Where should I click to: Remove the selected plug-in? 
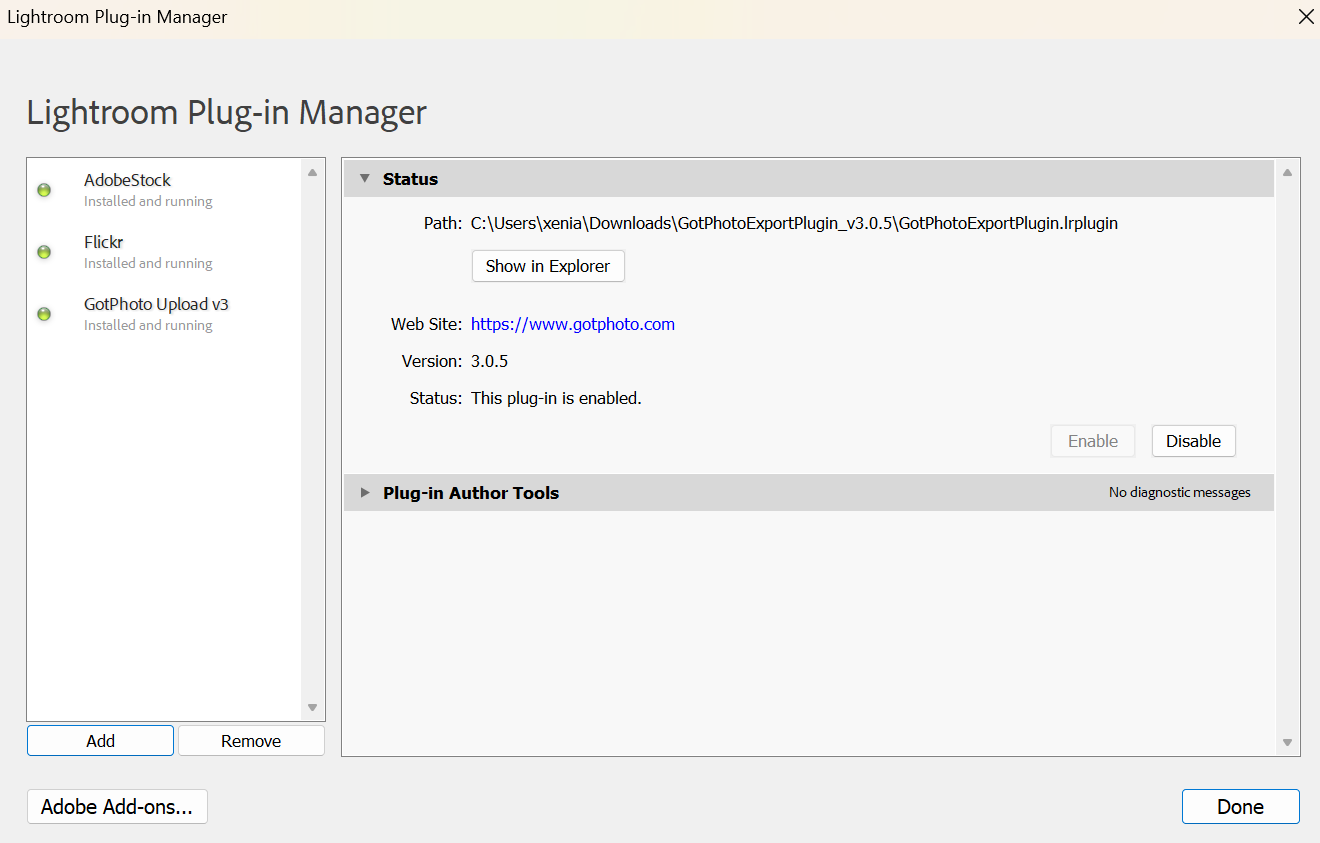[251, 741]
